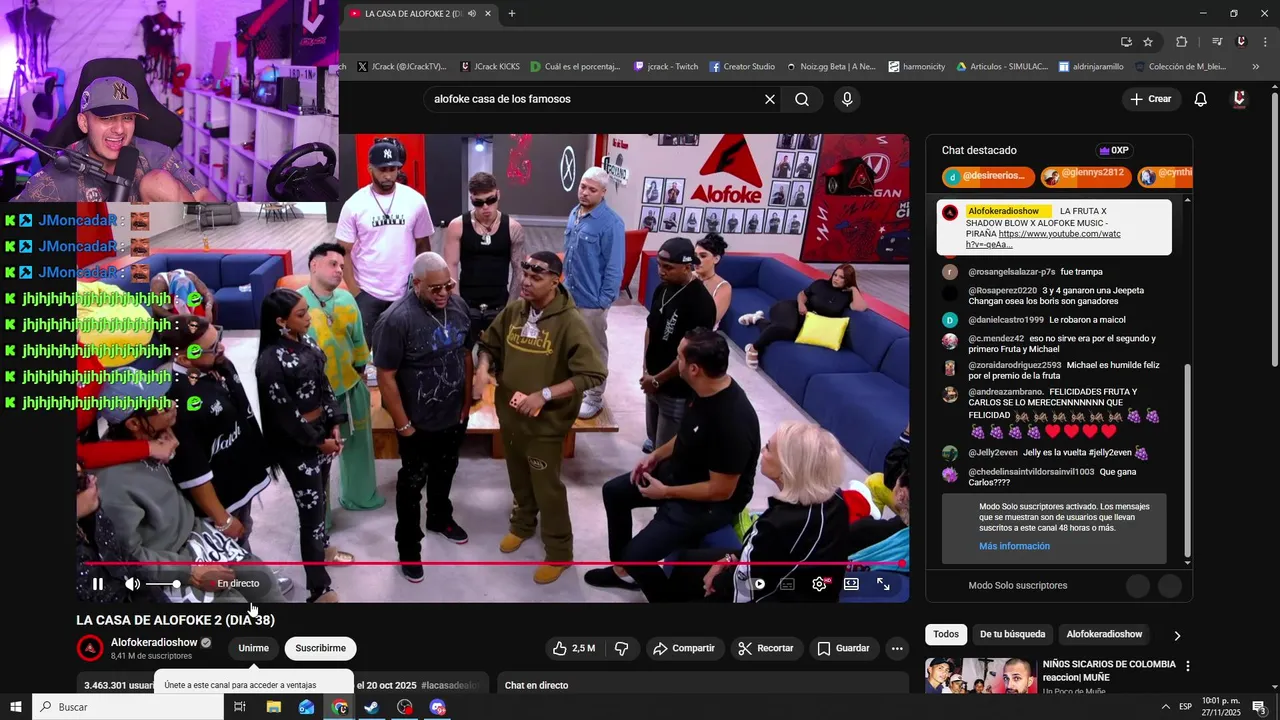Click the Unirme join button

(254, 648)
